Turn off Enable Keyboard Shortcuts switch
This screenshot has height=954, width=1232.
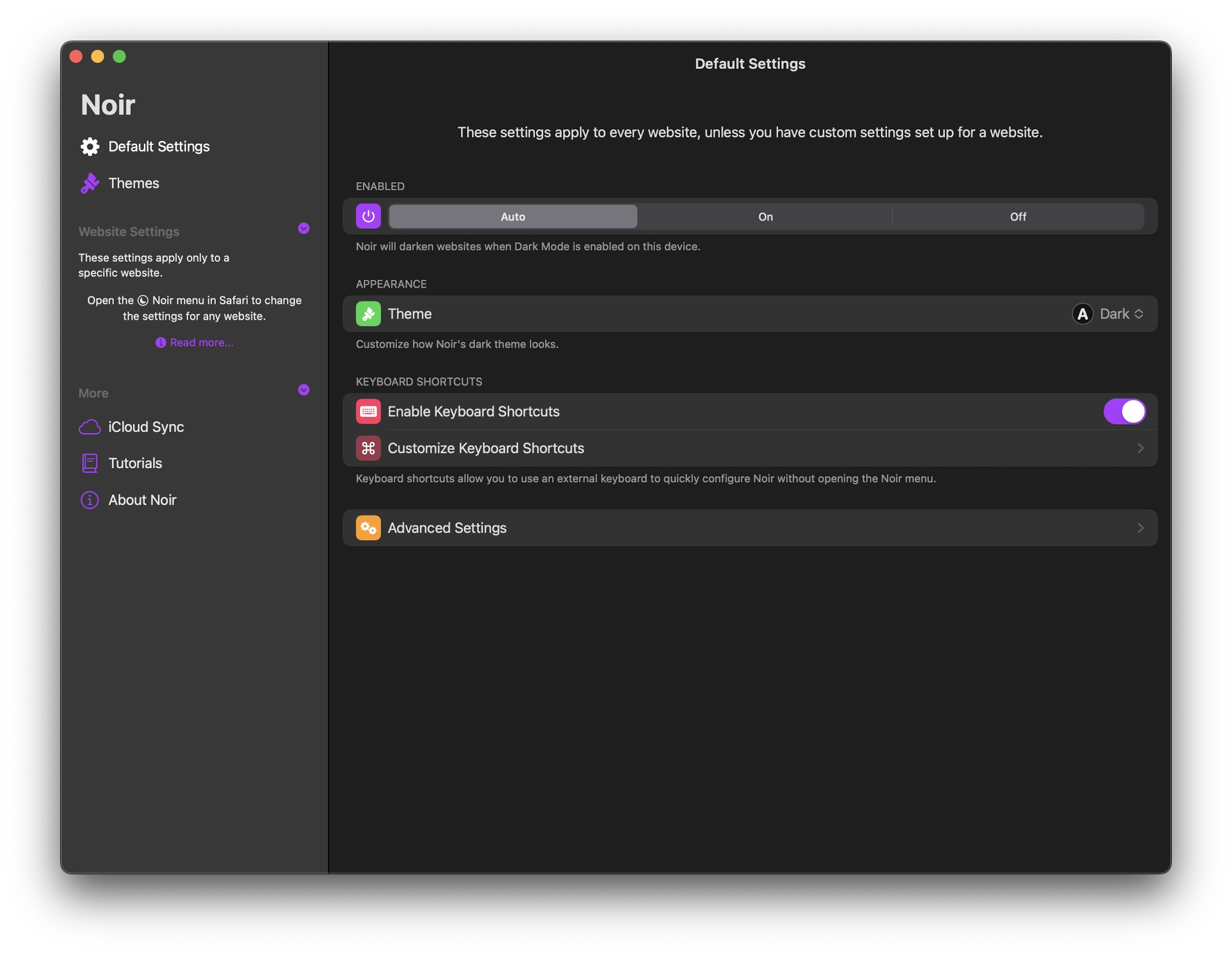(x=1124, y=411)
